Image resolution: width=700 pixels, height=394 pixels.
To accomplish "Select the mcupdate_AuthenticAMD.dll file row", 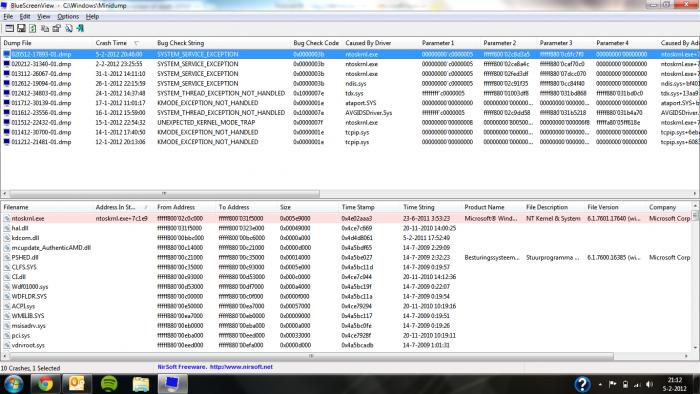I will (346, 248).
